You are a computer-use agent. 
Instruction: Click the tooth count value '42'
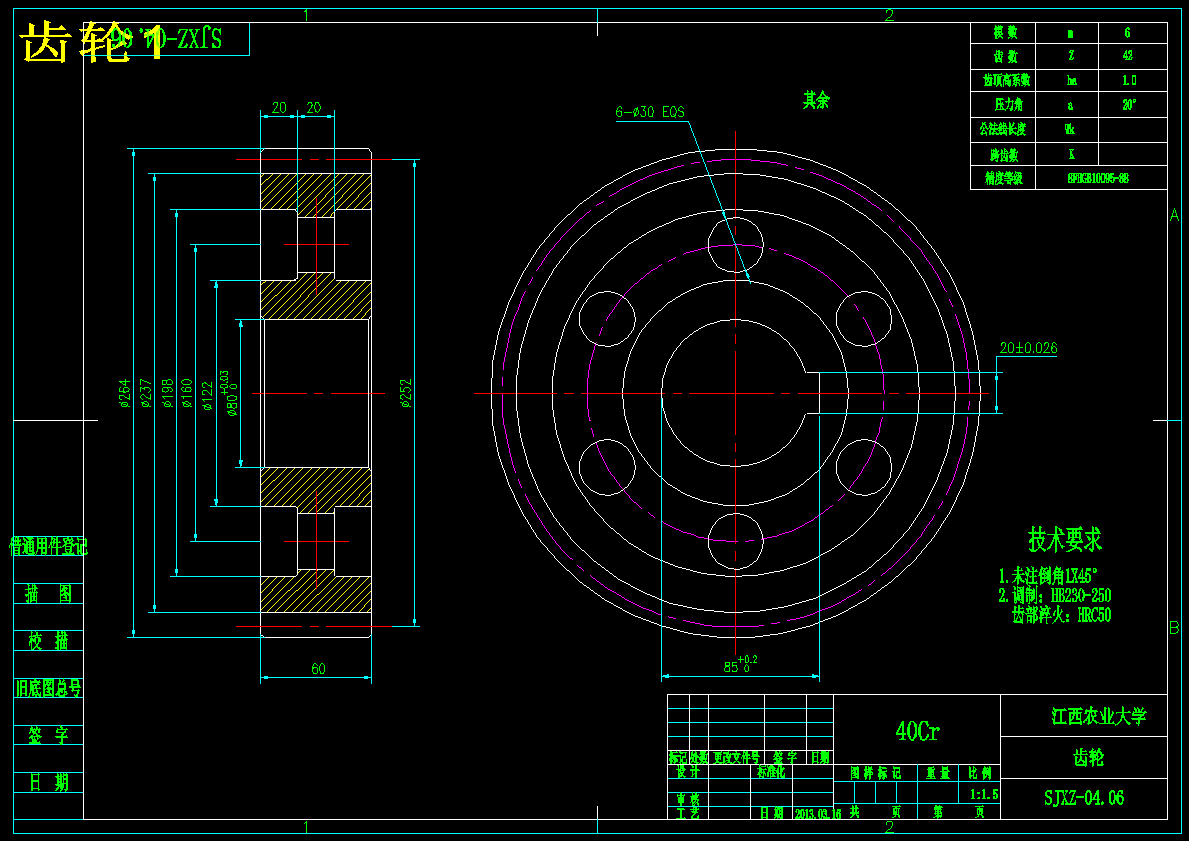point(1128,55)
